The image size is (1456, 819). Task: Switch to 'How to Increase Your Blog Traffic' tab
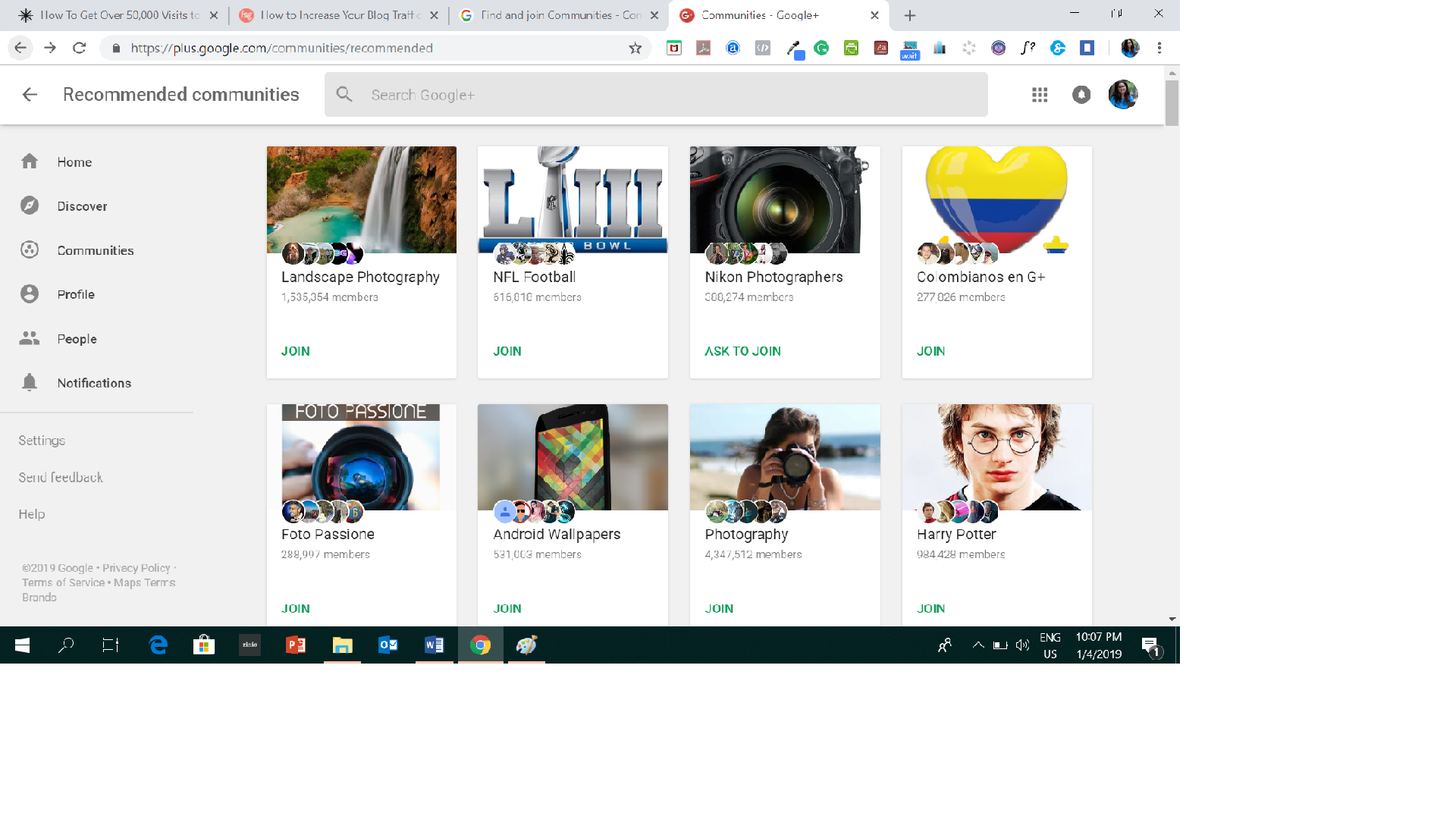[x=339, y=15]
